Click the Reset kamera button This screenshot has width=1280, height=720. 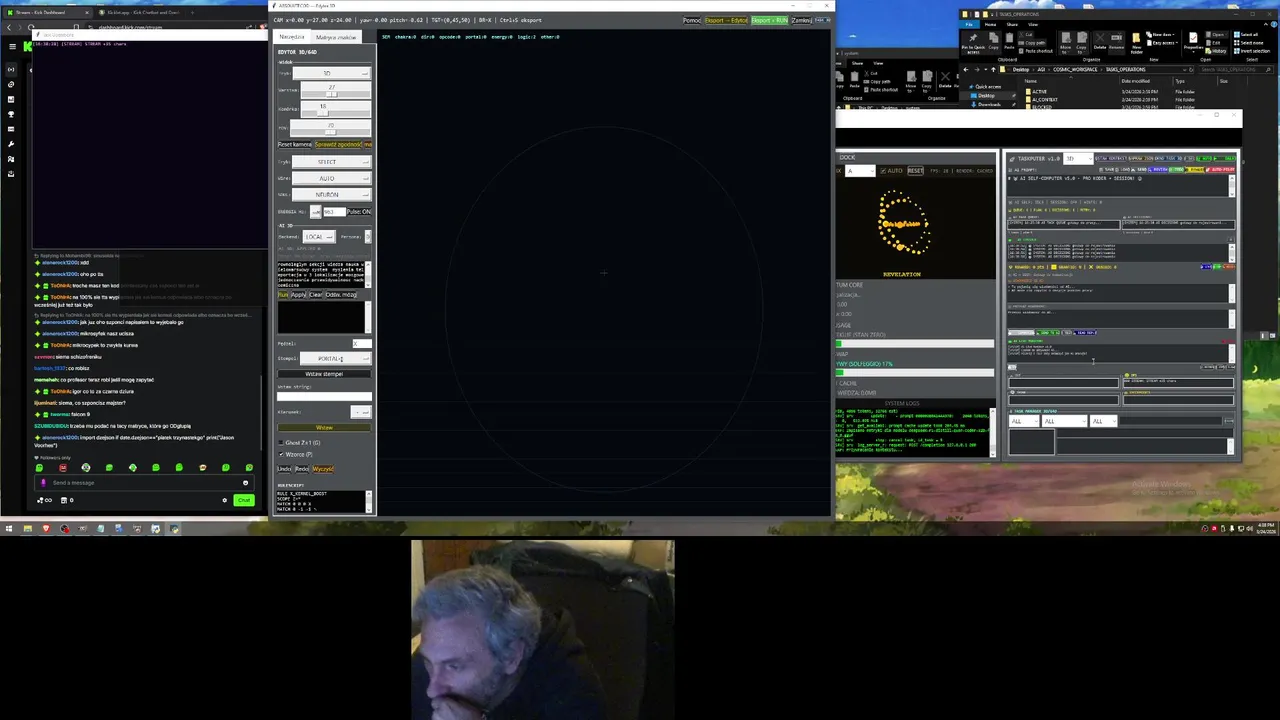pos(295,144)
